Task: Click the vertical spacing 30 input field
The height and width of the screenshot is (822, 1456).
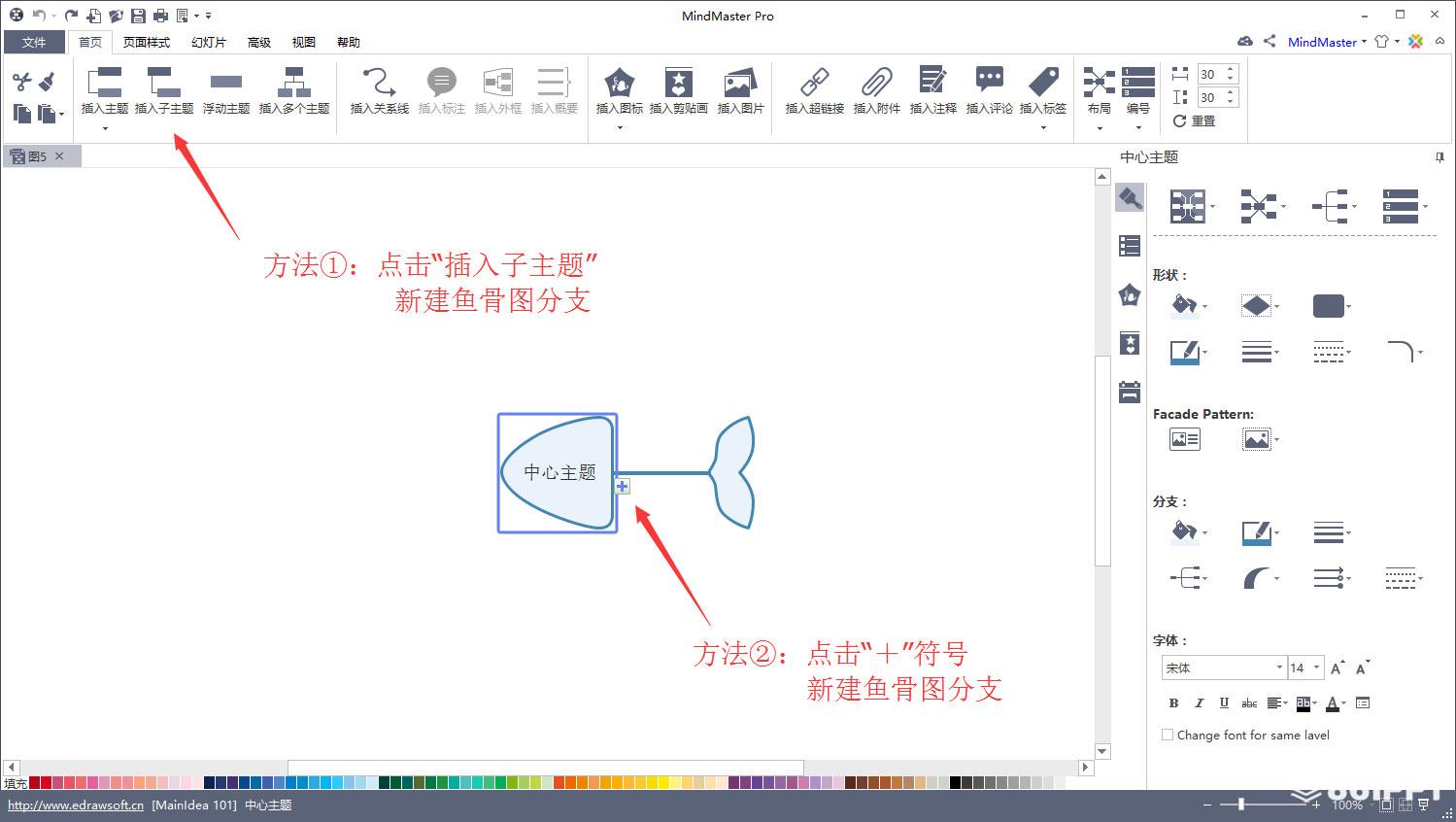Action: (x=1209, y=97)
